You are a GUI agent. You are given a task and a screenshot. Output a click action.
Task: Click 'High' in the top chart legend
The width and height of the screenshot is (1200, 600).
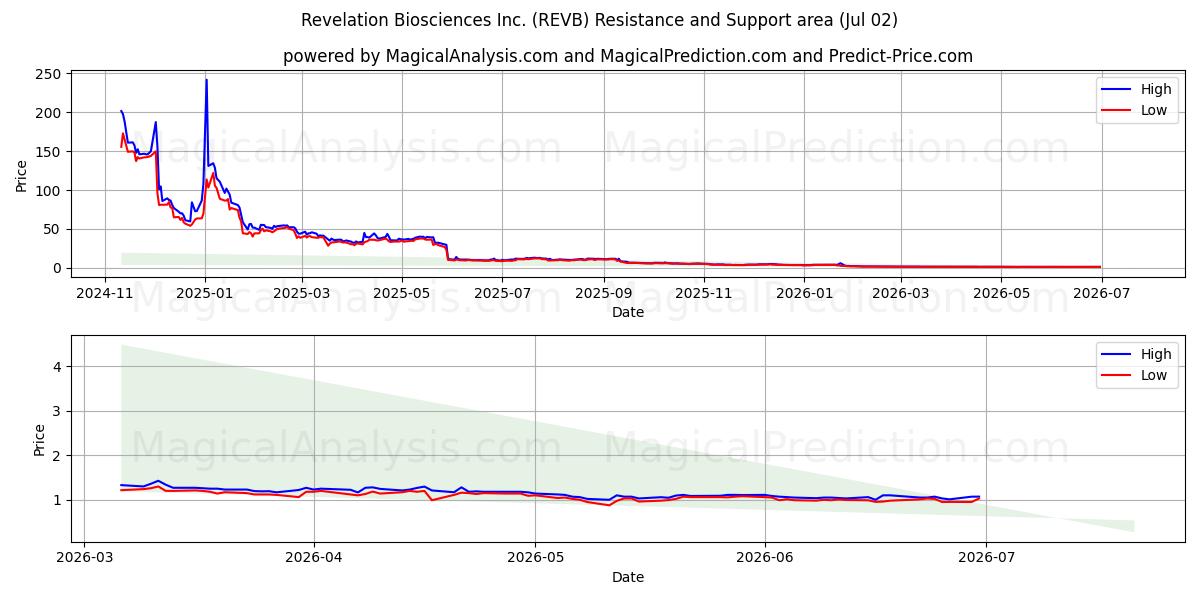coord(1155,89)
